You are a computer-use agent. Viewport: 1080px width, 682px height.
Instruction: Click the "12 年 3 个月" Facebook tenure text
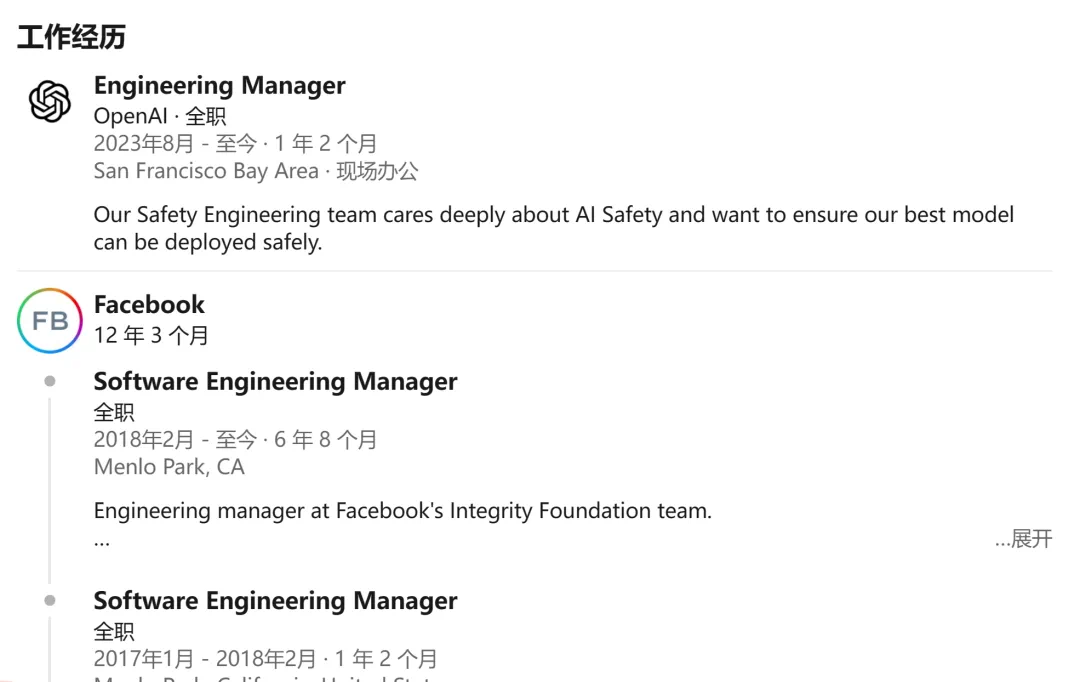tap(151, 335)
